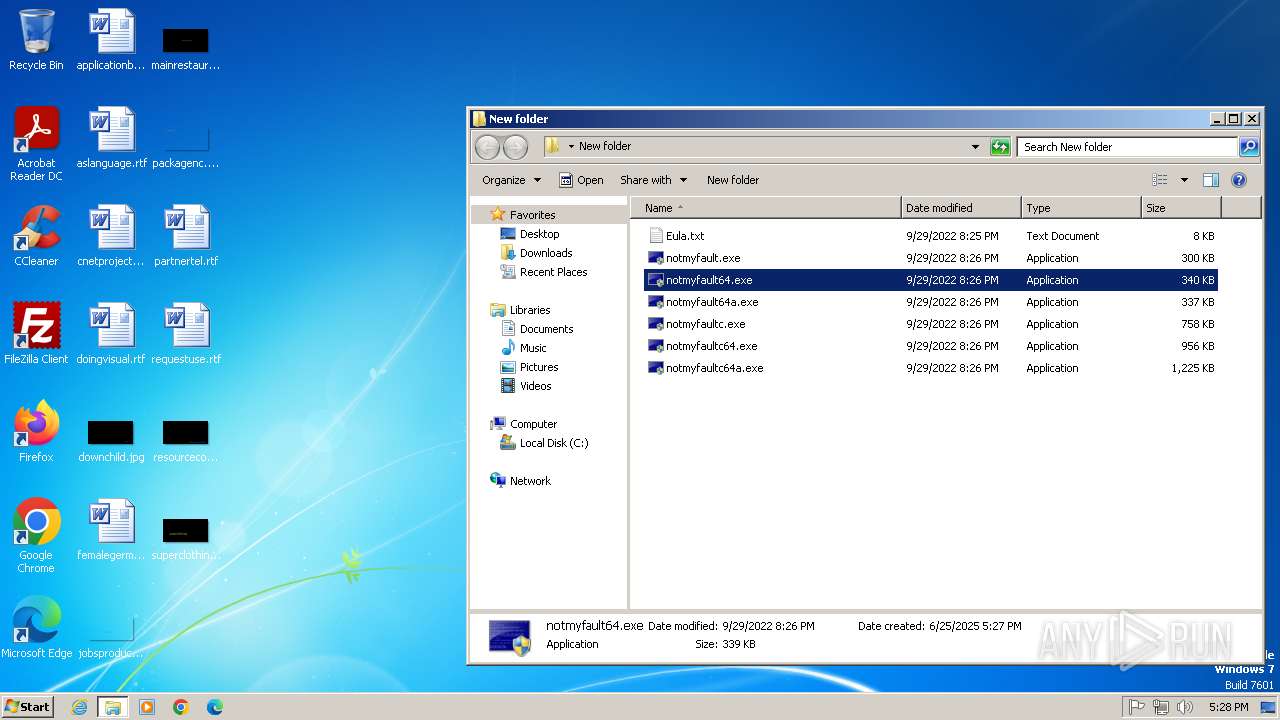Select Libraries in navigation pane
Screen dimensions: 1280x720
(530, 310)
